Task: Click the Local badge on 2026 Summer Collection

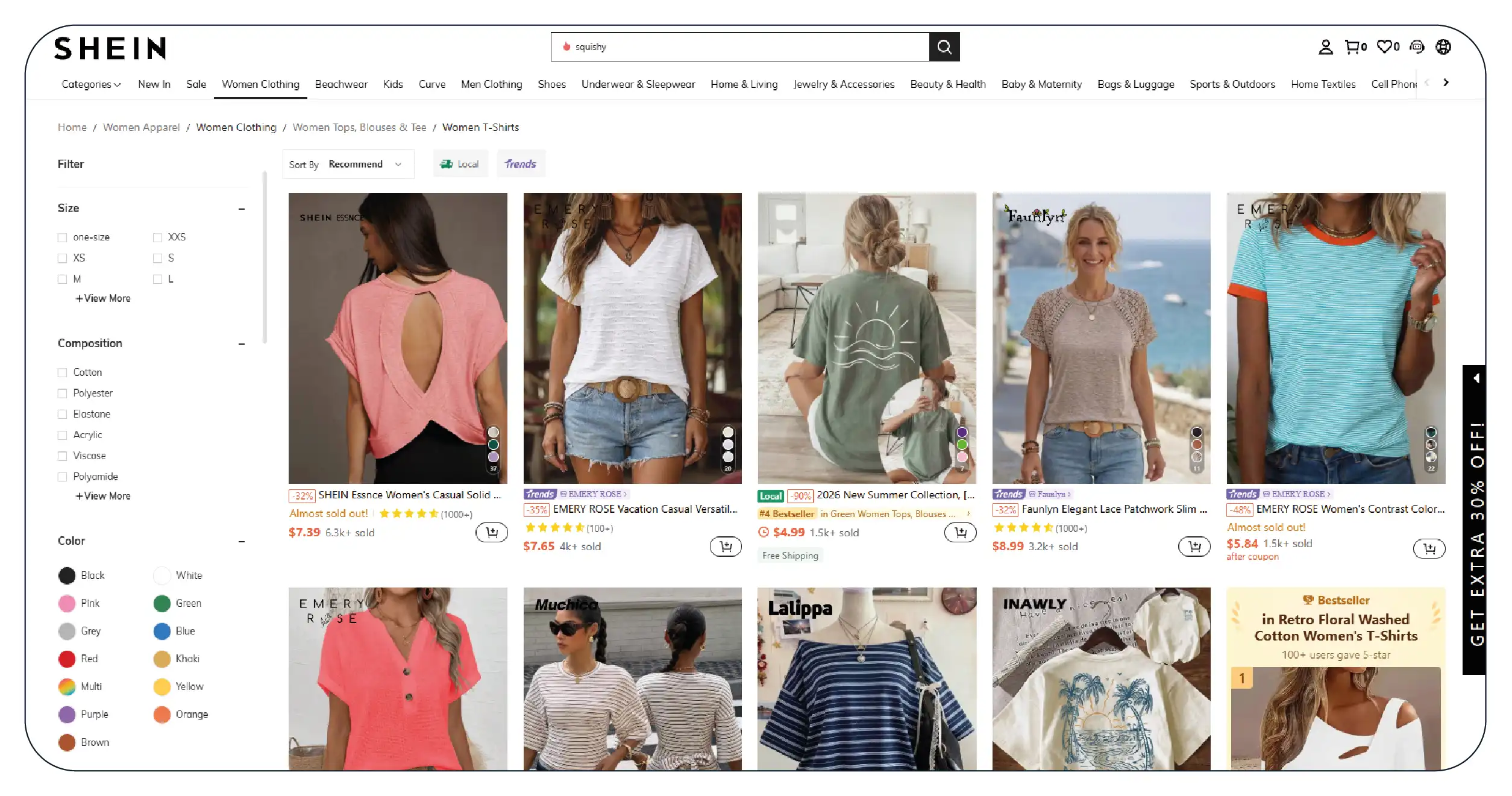Action: coord(771,496)
